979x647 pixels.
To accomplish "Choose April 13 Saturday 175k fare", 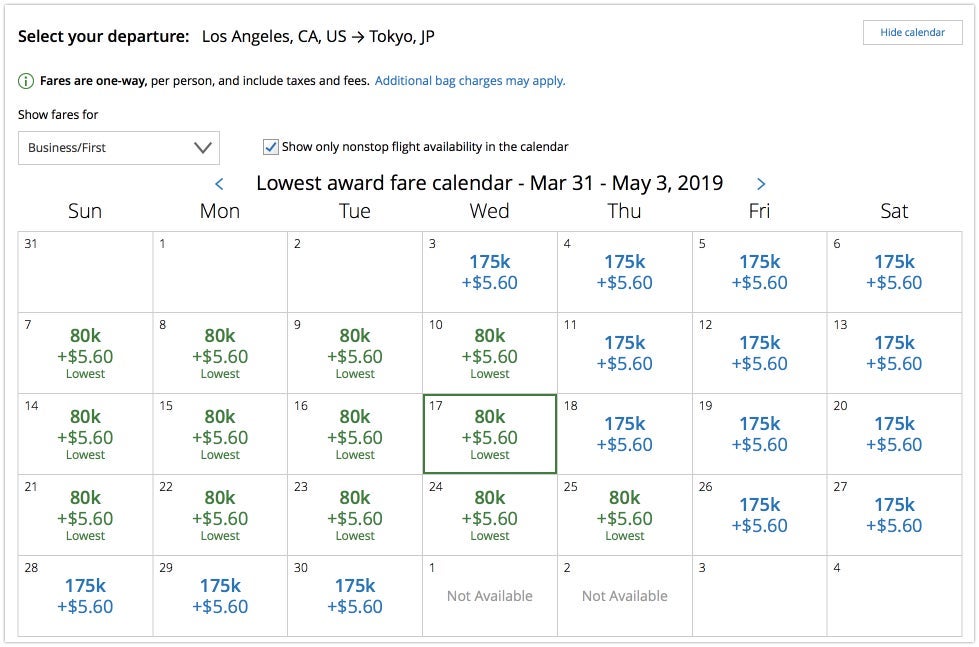I will [x=894, y=353].
